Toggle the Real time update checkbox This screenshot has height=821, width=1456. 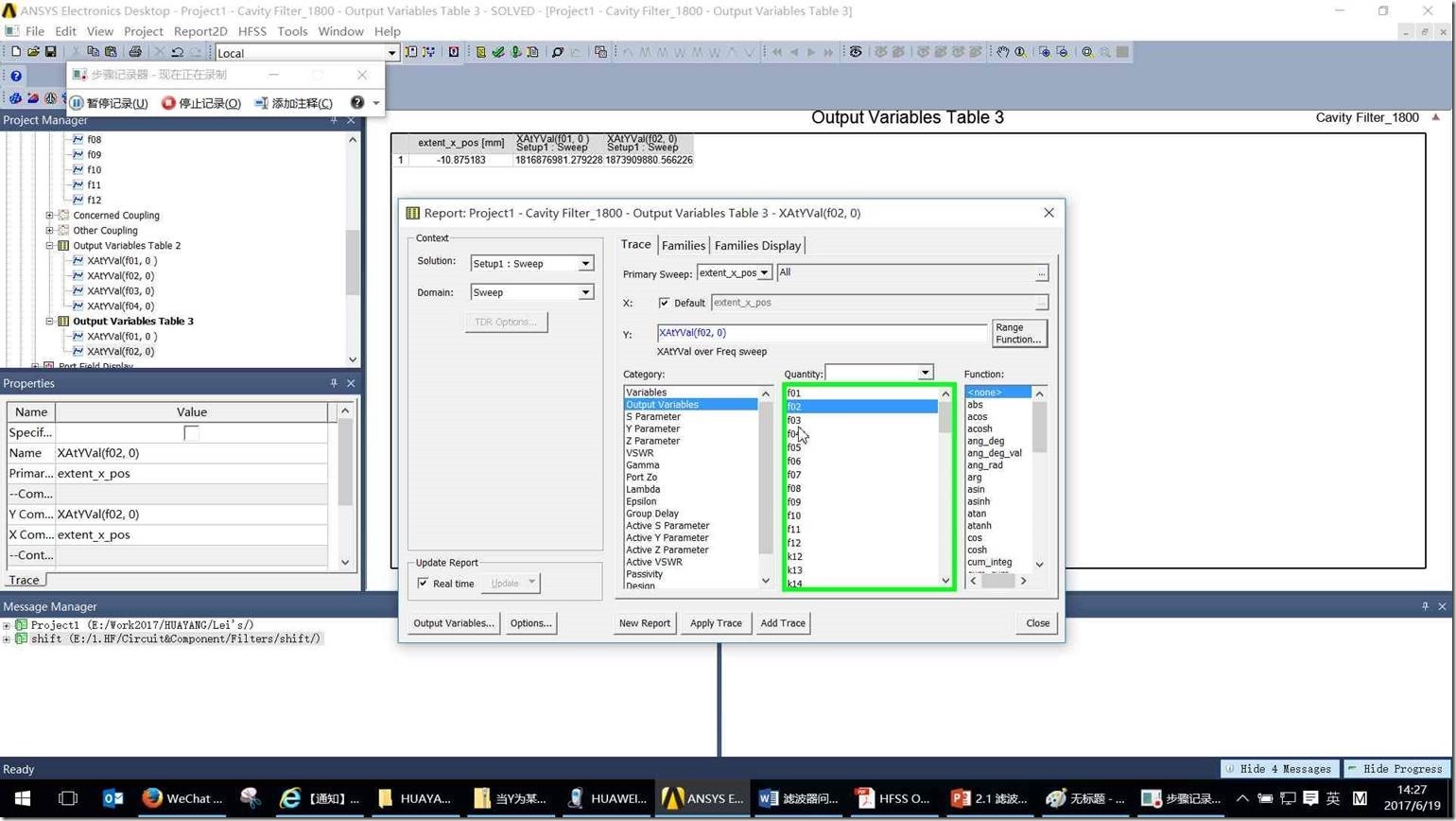[x=423, y=584]
